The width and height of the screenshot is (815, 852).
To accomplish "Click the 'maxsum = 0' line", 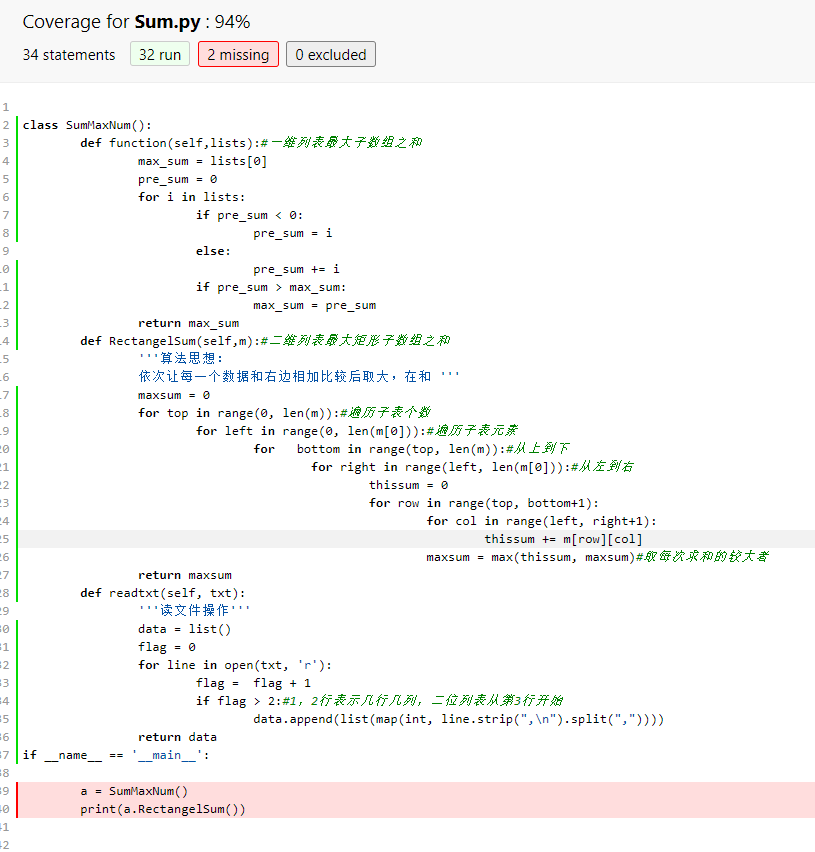I will pyautogui.click(x=174, y=395).
